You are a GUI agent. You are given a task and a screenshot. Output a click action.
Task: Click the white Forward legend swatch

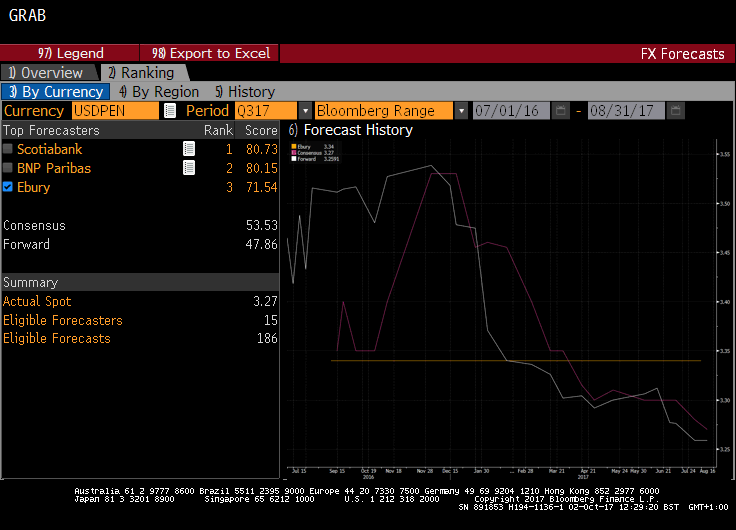[294, 159]
